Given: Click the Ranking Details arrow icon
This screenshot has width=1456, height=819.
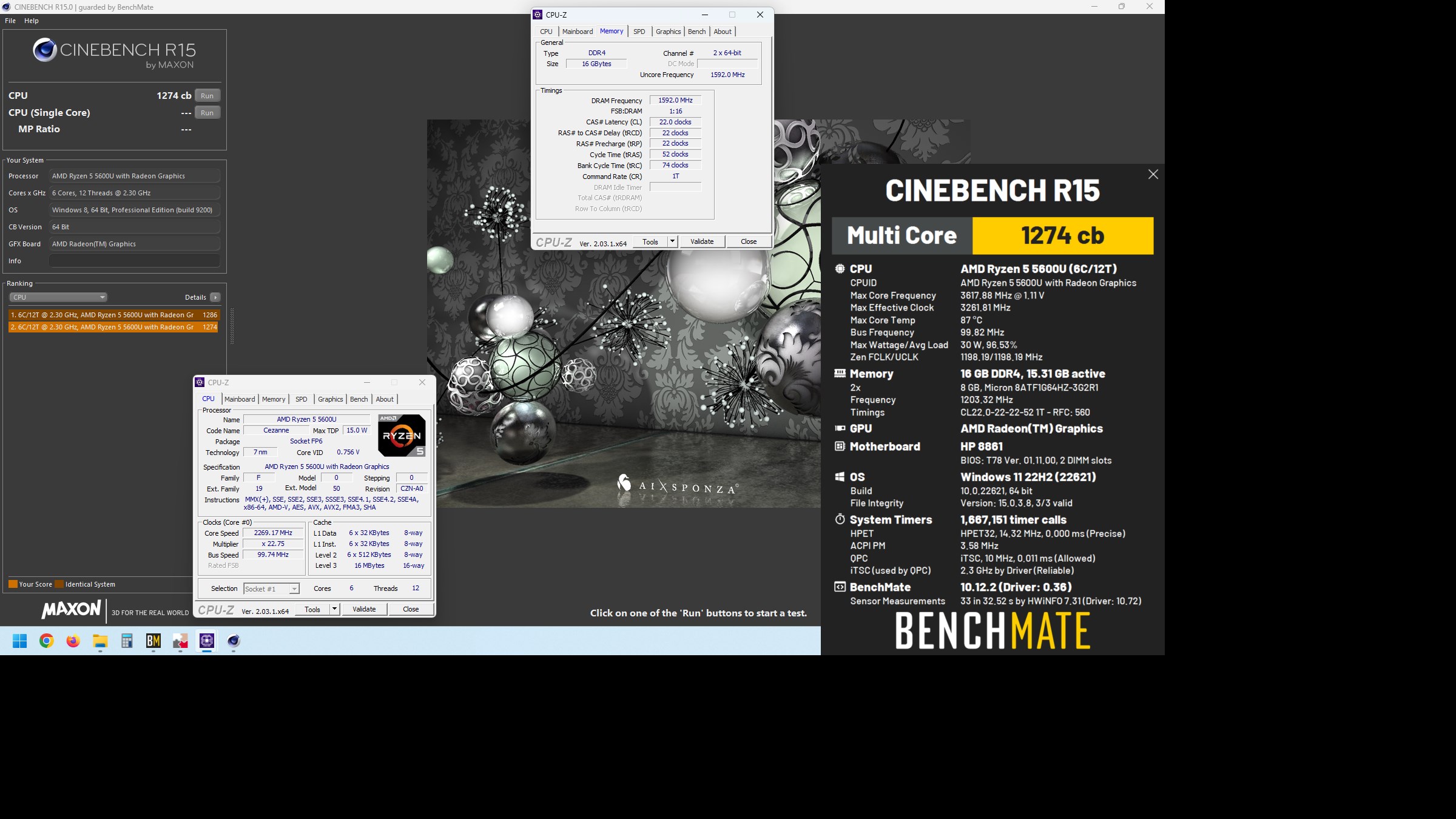Looking at the screenshot, I should [x=215, y=297].
